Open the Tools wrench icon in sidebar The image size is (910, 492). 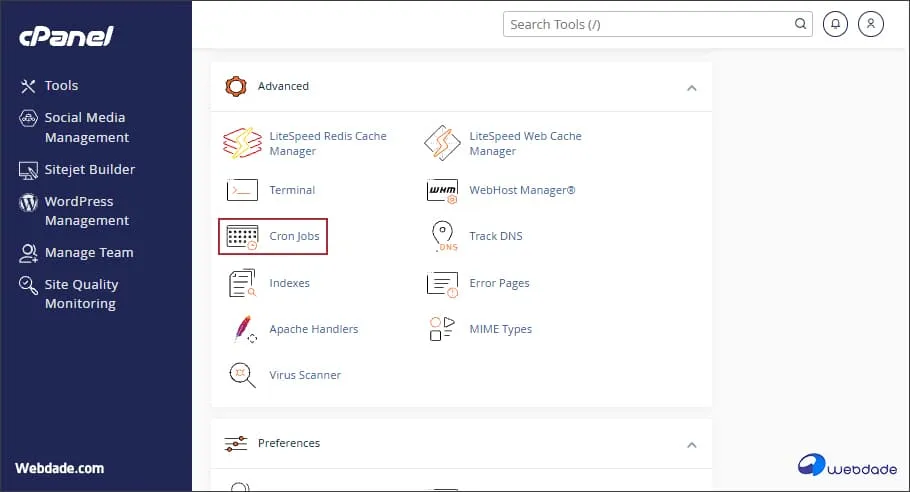pyautogui.click(x=28, y=86)
